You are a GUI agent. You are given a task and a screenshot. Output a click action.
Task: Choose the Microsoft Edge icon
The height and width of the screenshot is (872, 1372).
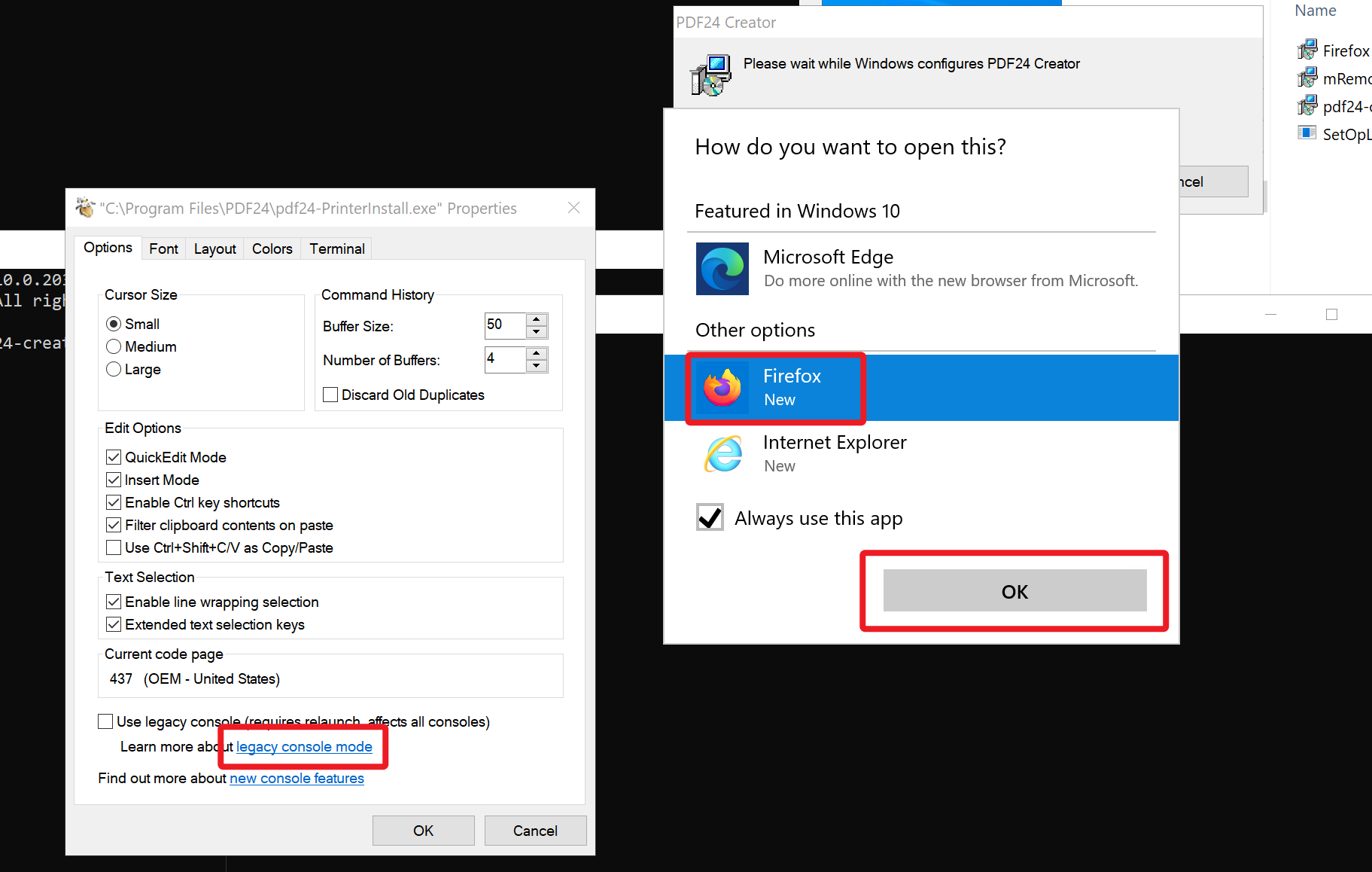[722, 269]
